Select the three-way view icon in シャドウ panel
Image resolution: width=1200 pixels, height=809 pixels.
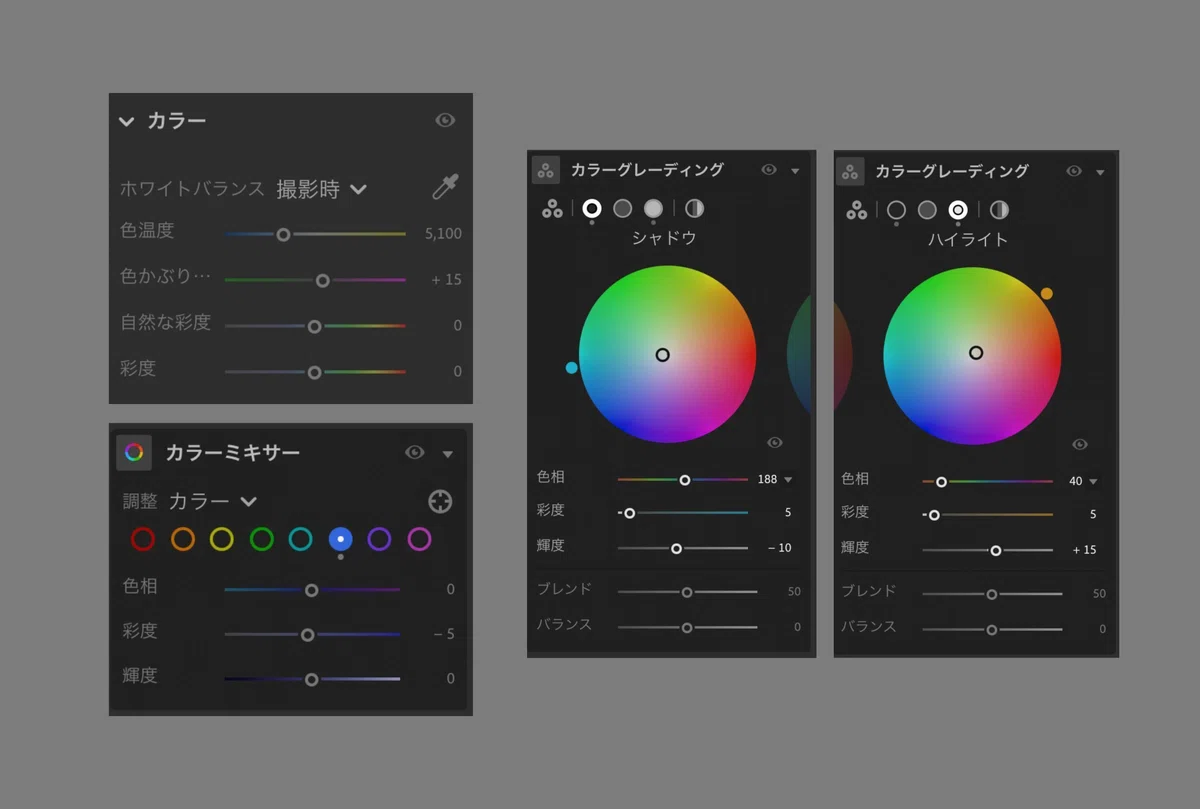pyautogui.click(x=551, y=208)
